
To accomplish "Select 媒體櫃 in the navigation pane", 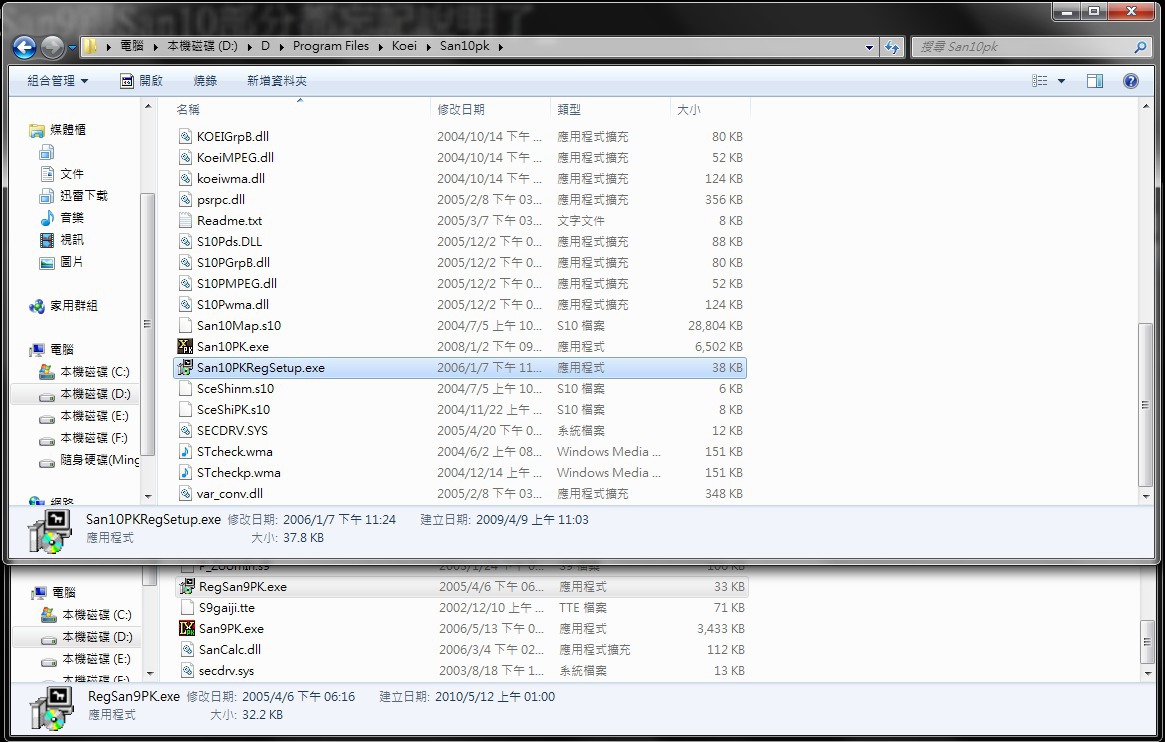I will [x=58, y=130].
